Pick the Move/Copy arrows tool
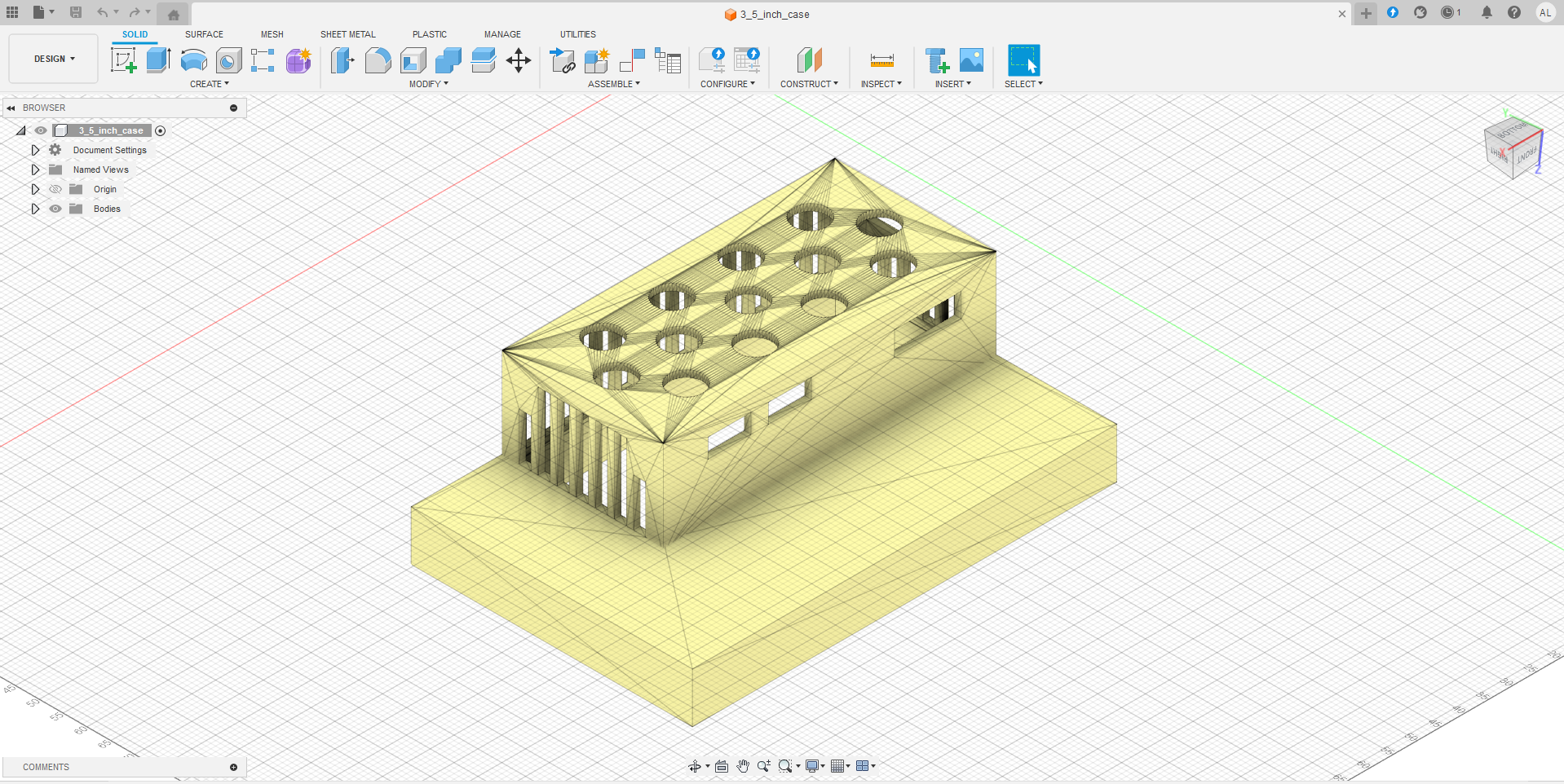Viewport: 1564px width, 784px height. (519, 60)
